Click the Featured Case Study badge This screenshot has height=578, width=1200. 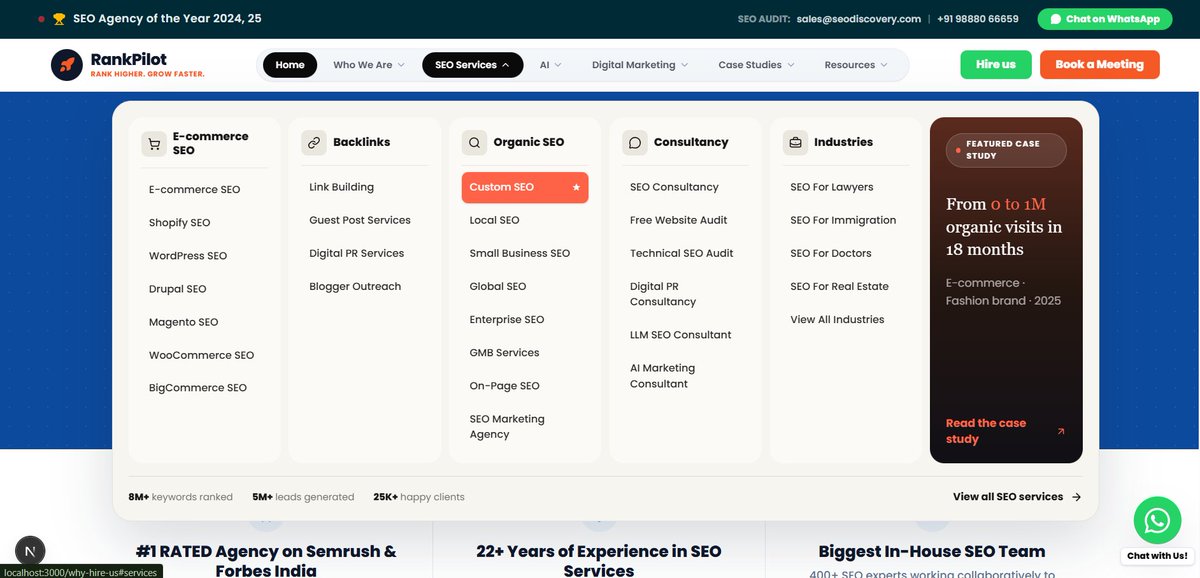(x=1006, y=150)
